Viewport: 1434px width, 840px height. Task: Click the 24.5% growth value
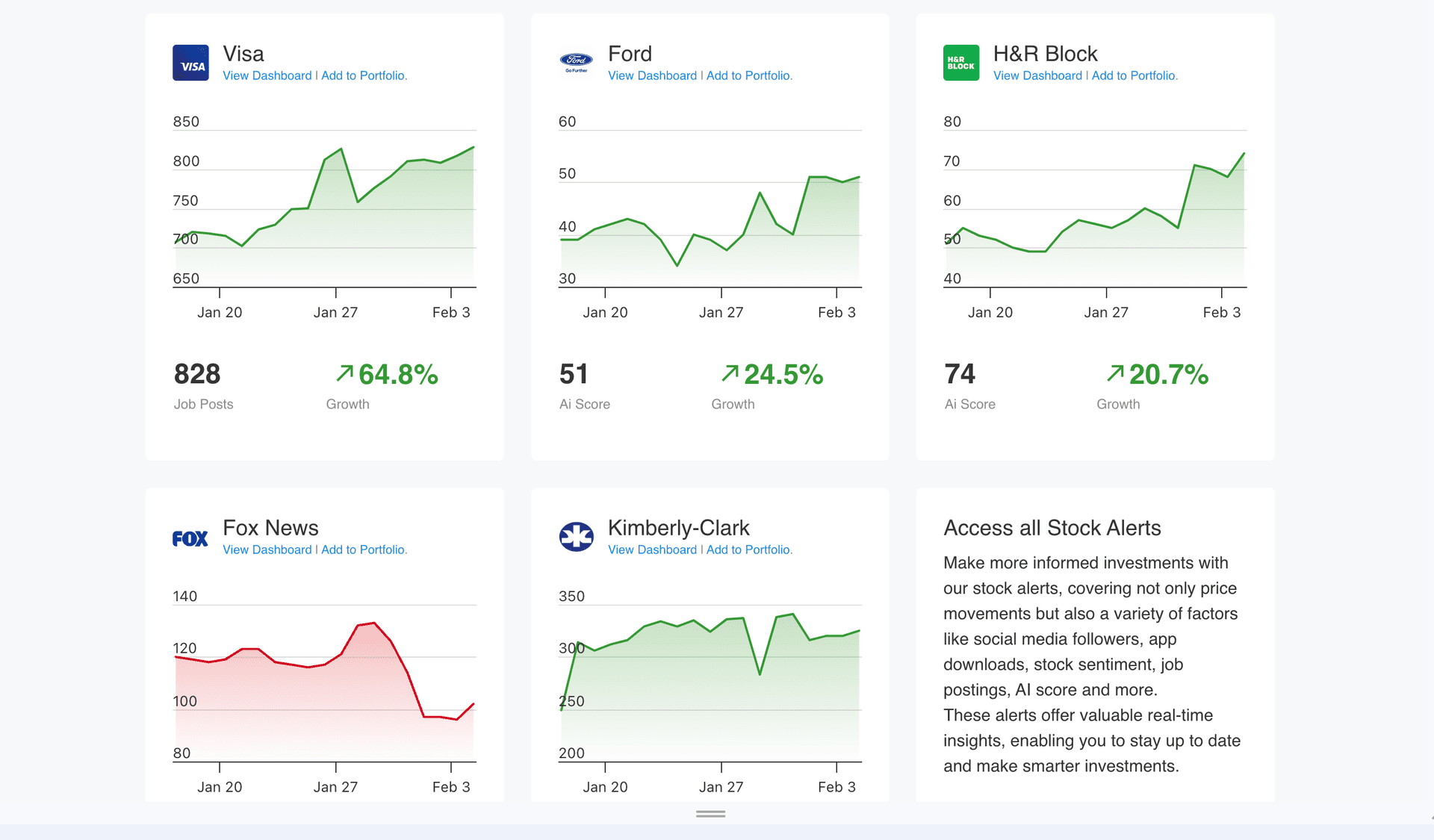coord(783,374)
